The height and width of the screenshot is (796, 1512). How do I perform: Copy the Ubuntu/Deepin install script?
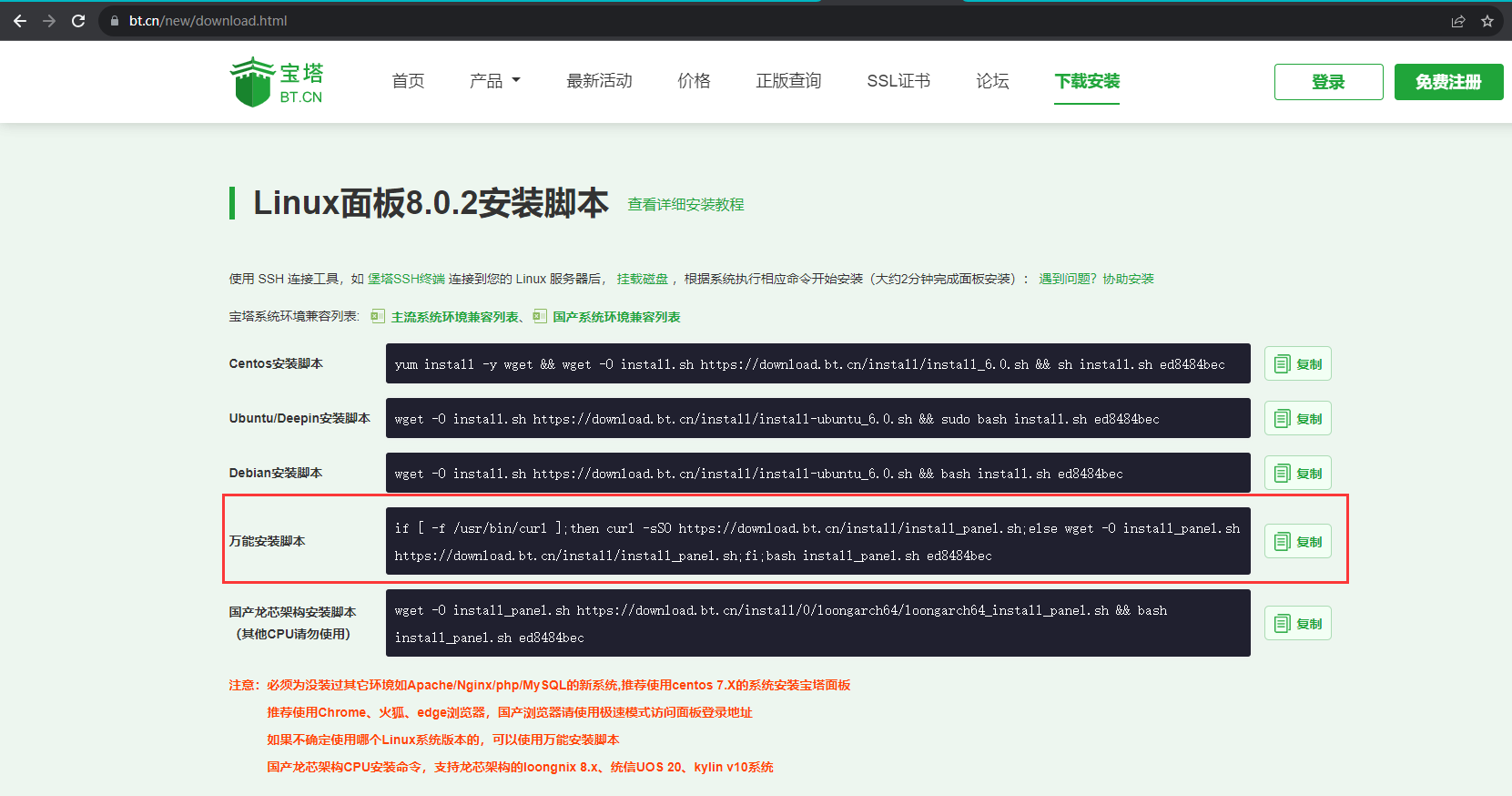click(1297, 419)
